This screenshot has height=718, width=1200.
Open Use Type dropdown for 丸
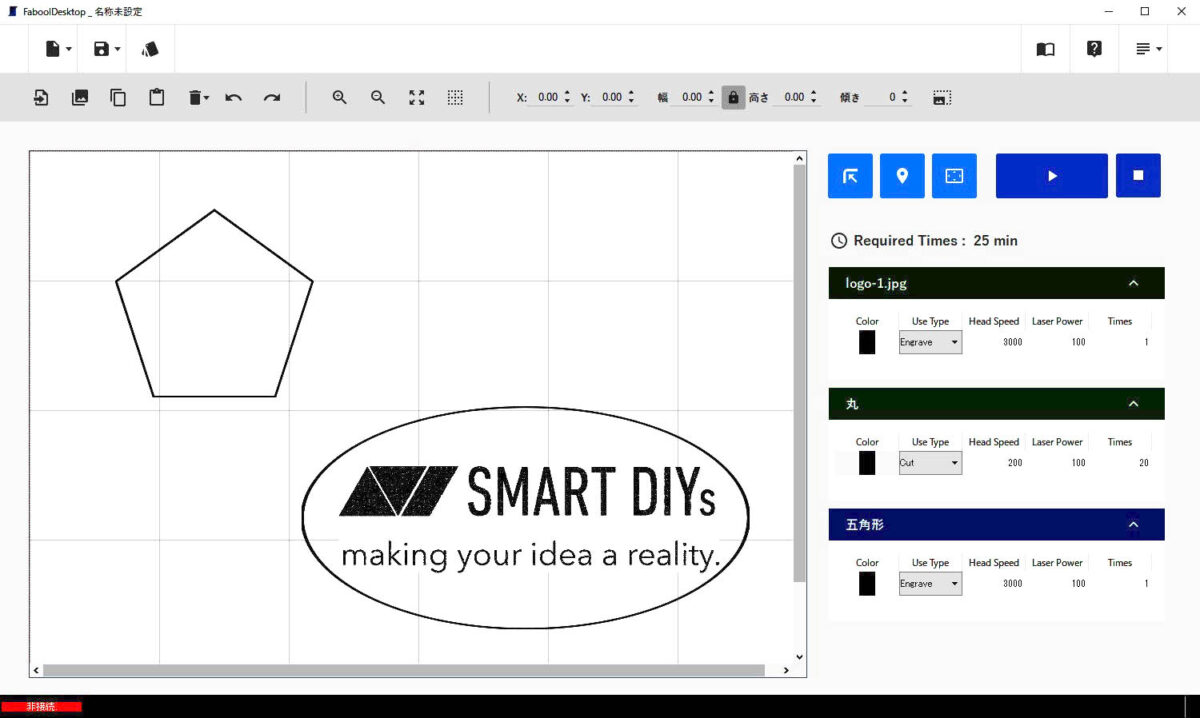coord(930,463)
